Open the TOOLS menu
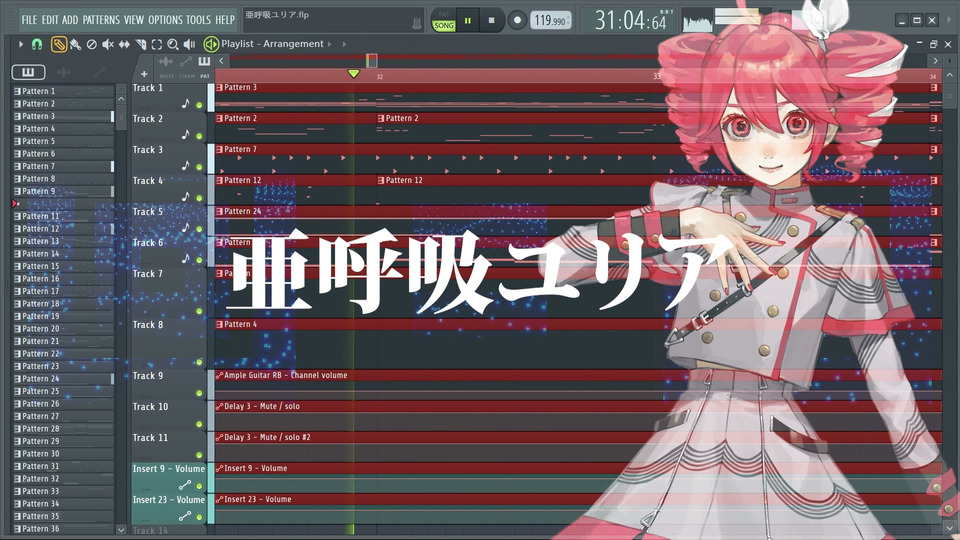960x540 pixels. pyautogui.click(x=198, y=20)
